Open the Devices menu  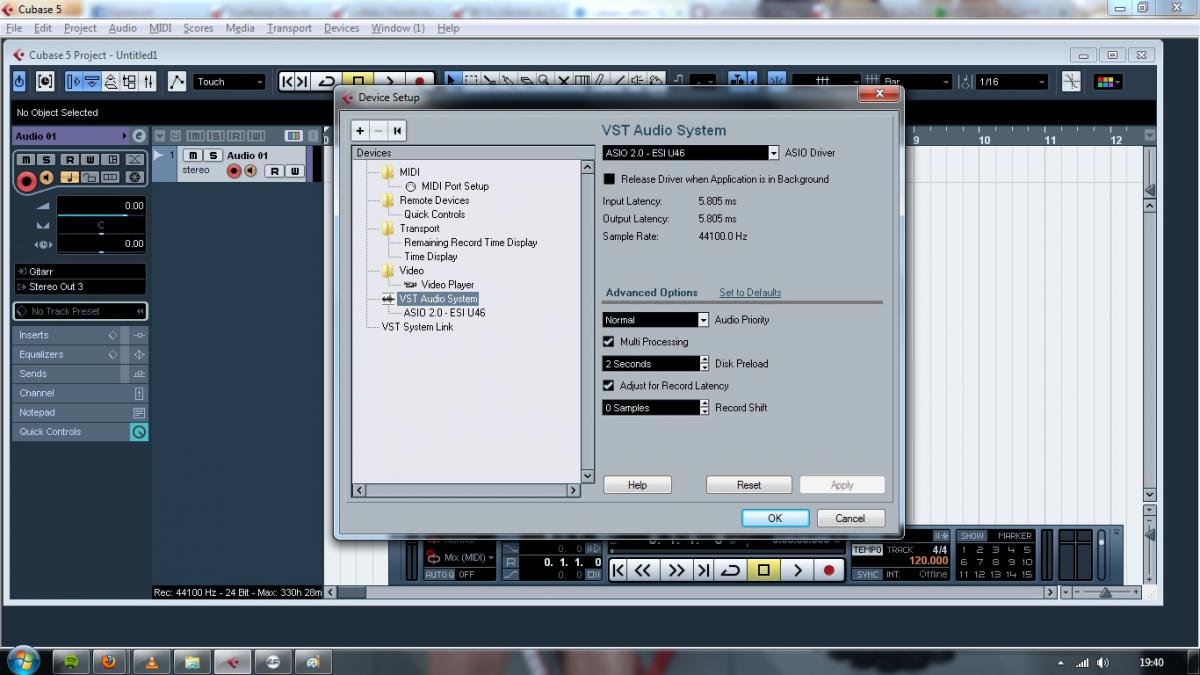point(341,28)
